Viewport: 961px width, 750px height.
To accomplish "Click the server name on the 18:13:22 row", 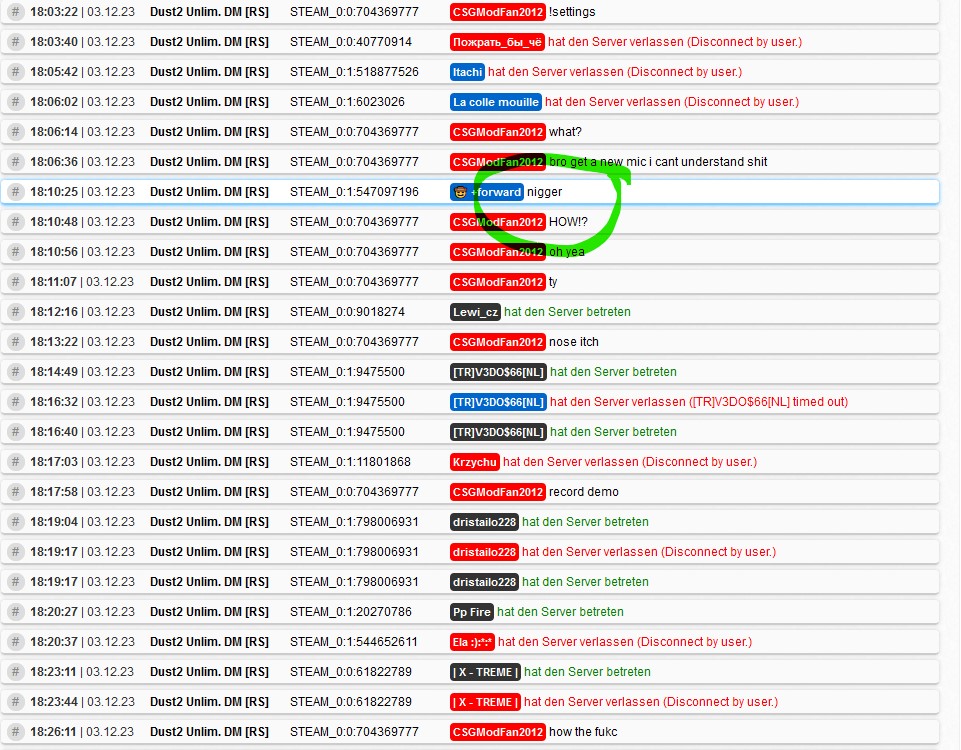I will [209, 342].
